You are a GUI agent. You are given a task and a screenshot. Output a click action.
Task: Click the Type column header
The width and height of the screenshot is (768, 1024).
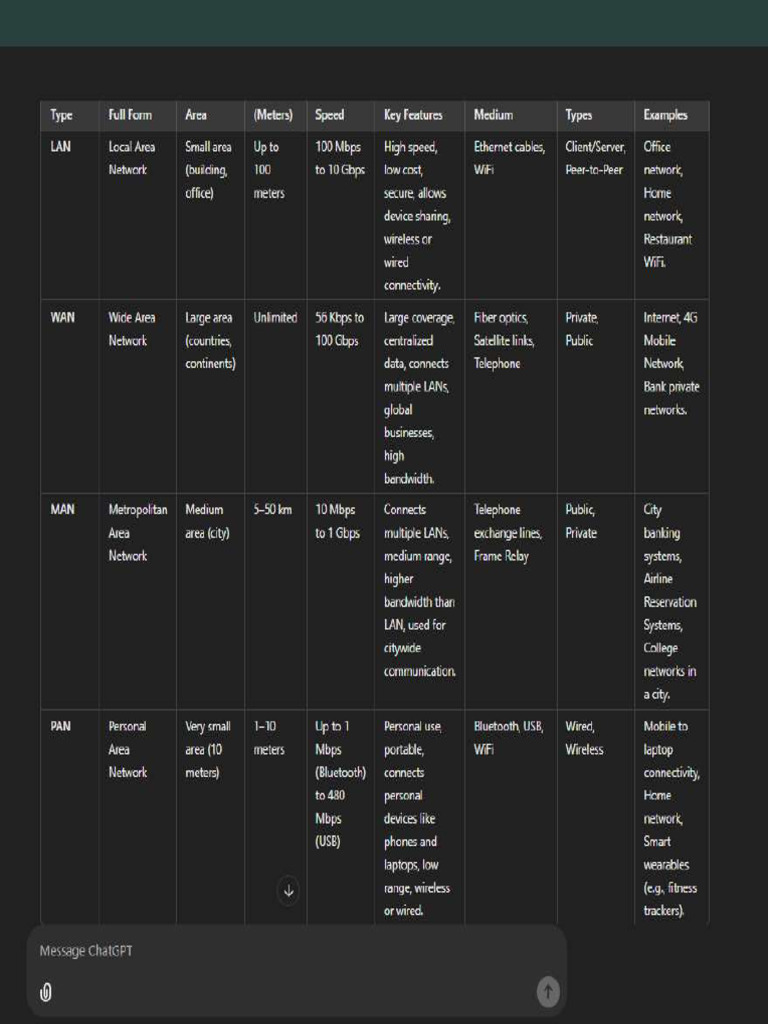coord(62,116)
